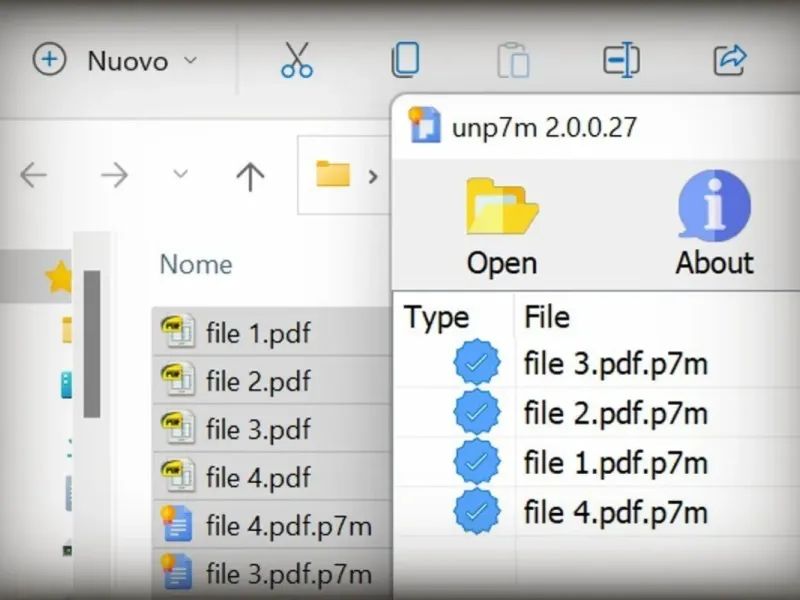The width and height of the screenshot is (800, 600).
Task: Click the Copy icon in Explorer toolbar
Action: point(406,60)
